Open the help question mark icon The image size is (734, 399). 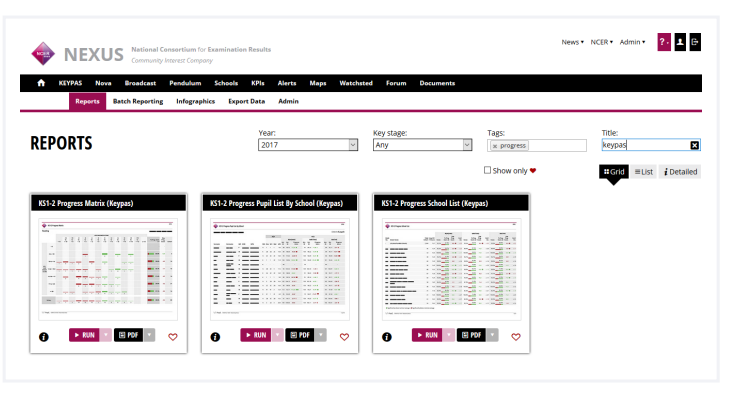664,42
